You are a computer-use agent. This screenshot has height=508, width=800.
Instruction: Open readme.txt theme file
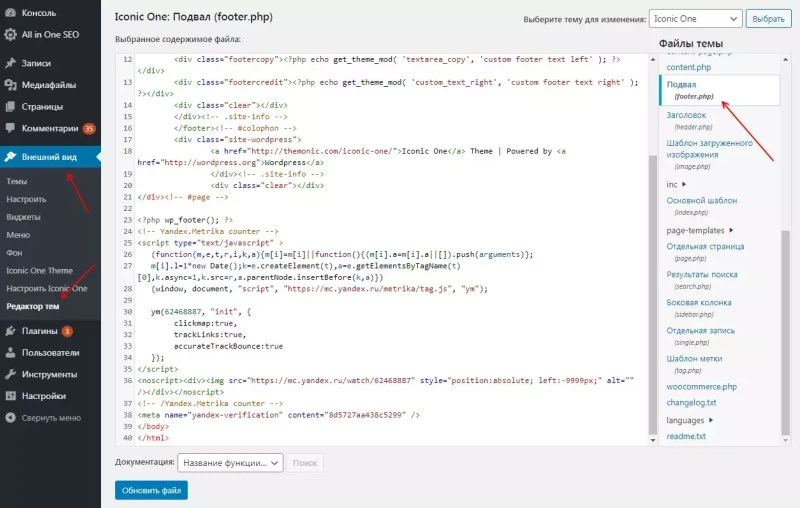pyautogui.click(x=686, y=437)
